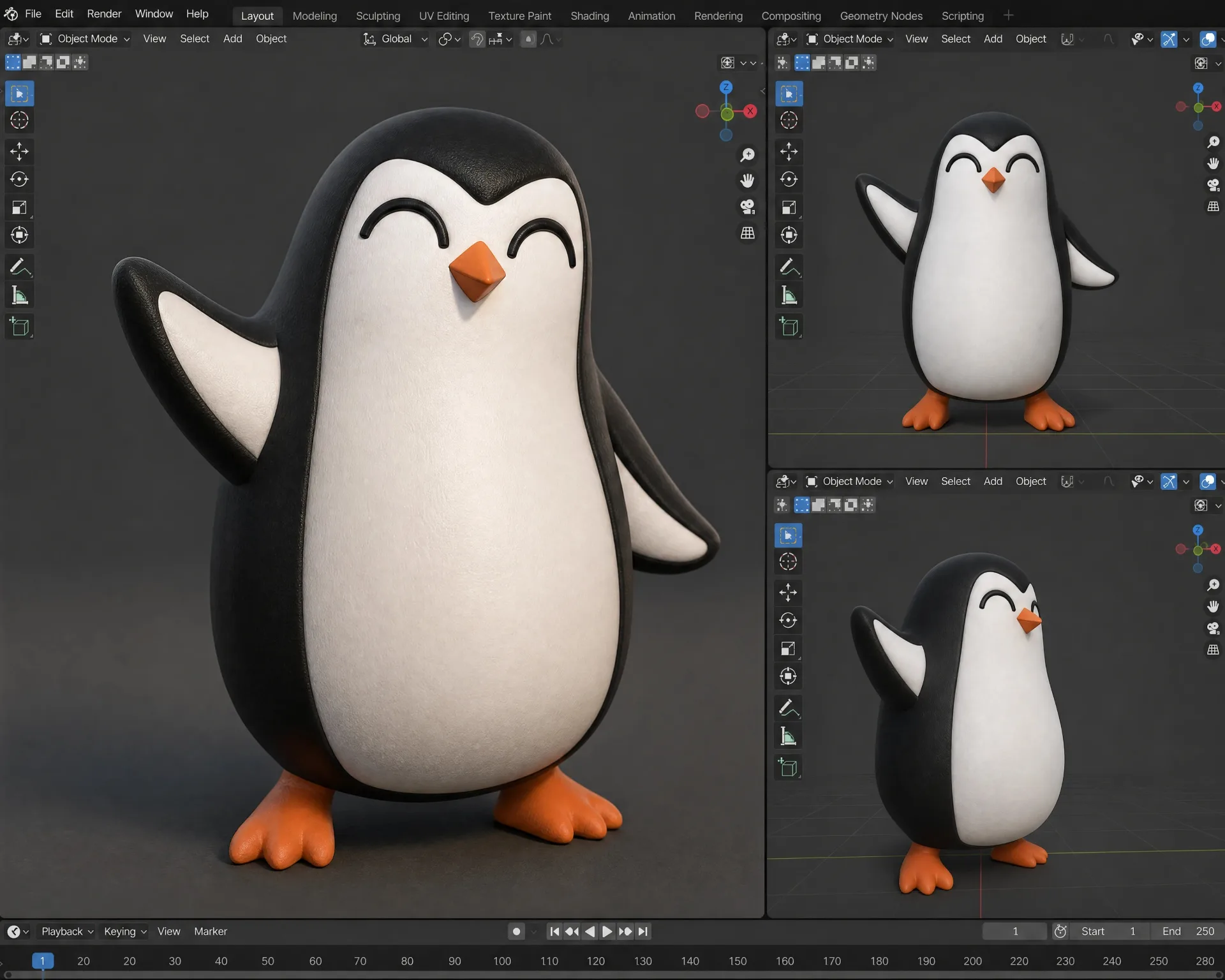1225x980 pixels.
Task: Click the X axis on main viewport gizmo
Action: click(750, 111)
